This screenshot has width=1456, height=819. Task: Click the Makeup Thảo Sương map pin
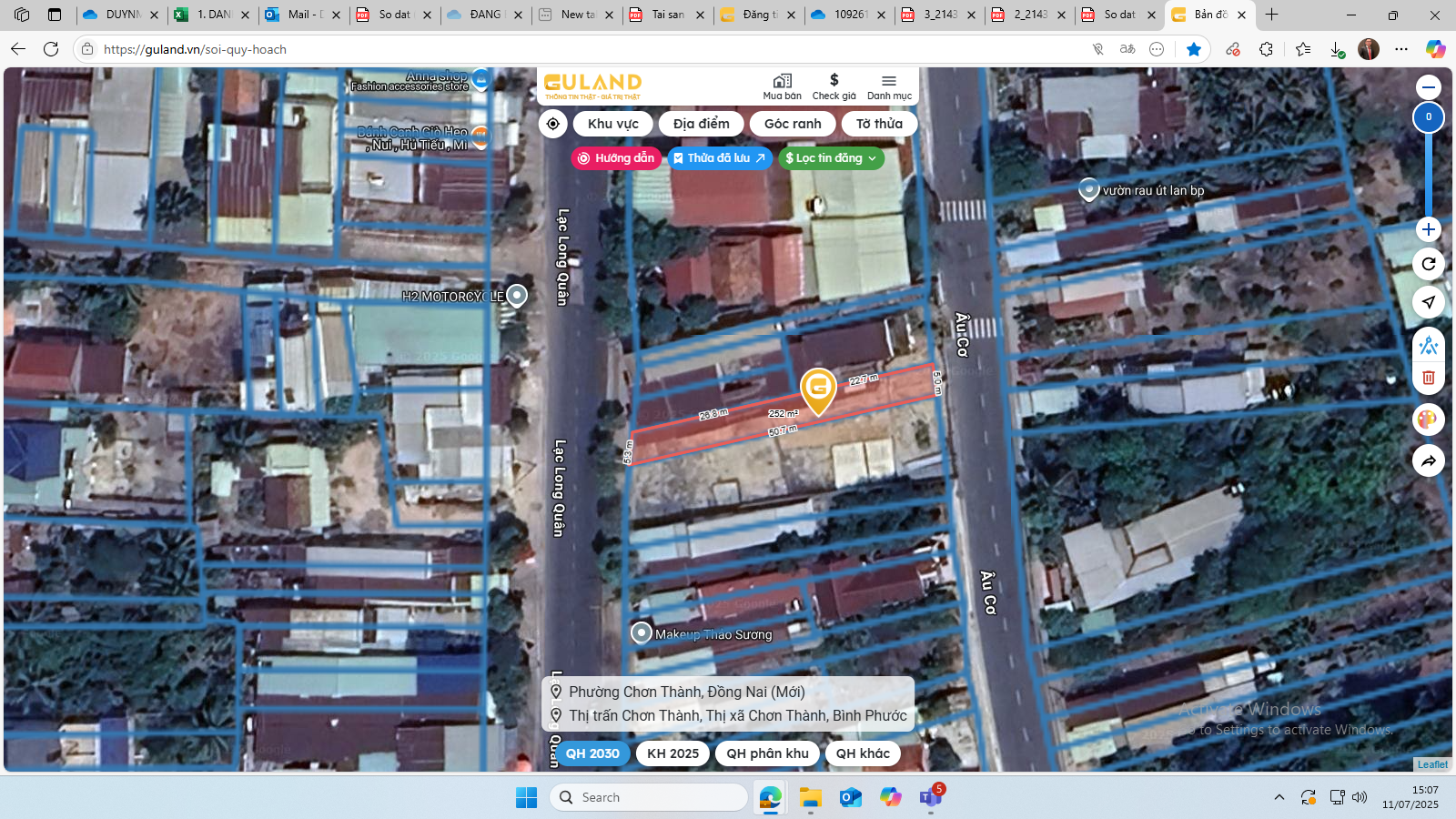642,632
